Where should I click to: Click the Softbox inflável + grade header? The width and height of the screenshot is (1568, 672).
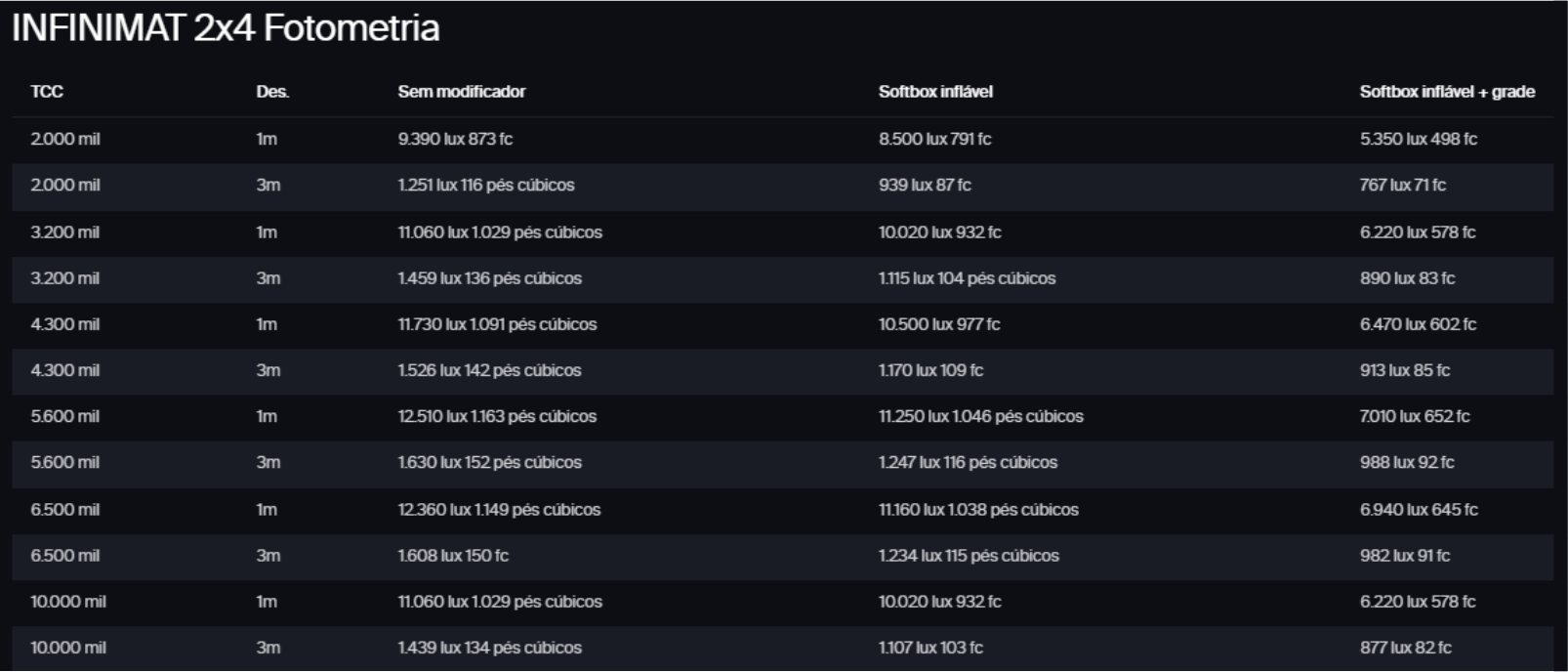[1446, 92]
